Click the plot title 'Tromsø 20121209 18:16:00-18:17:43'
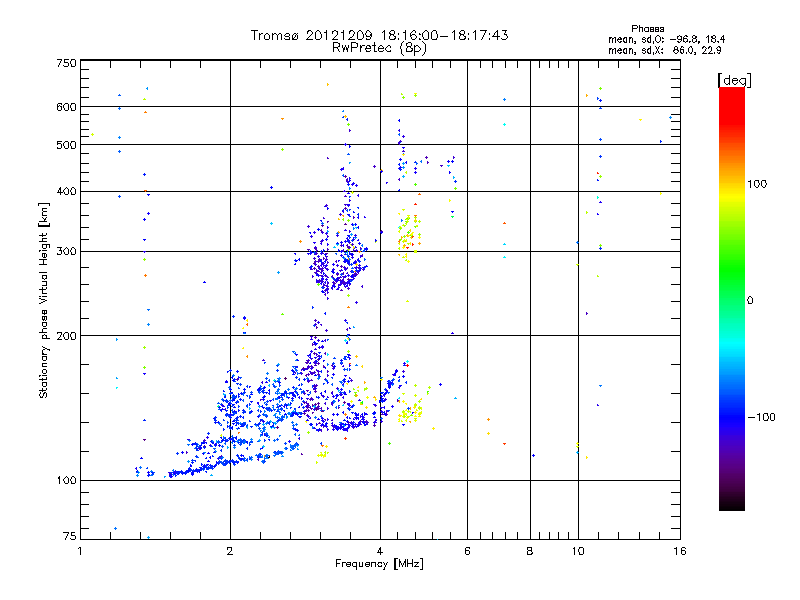Image resolution: width=800 pixels, height=600 pixels. click(x=379, y=35)
